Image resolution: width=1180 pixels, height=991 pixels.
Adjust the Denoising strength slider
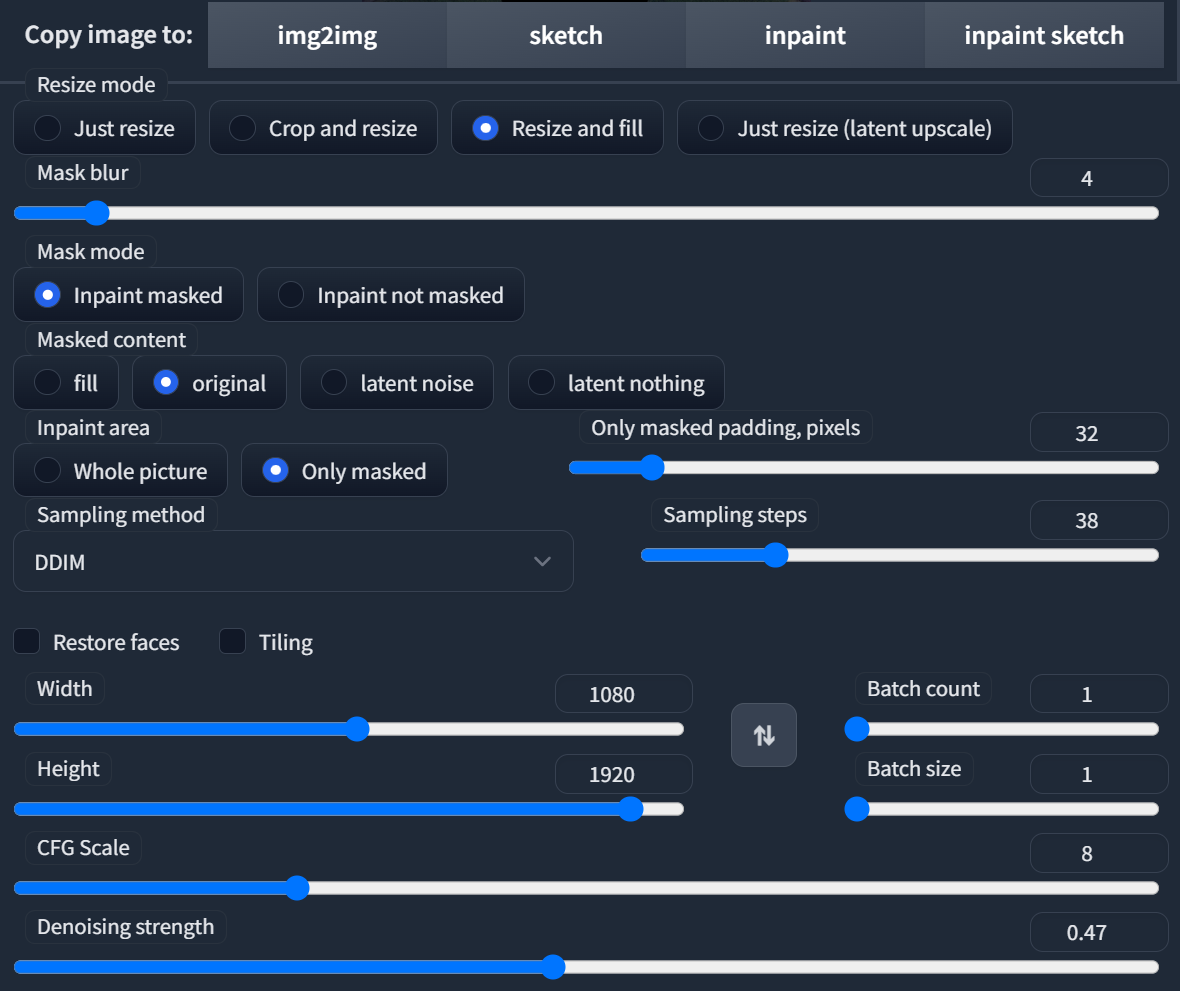(x=586, y=967)
